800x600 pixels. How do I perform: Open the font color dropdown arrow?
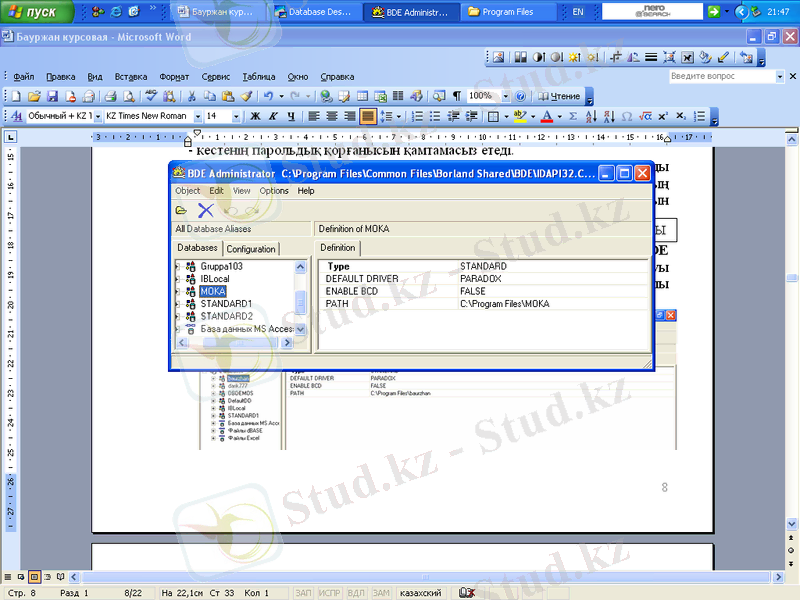click(x=560, y=116)
